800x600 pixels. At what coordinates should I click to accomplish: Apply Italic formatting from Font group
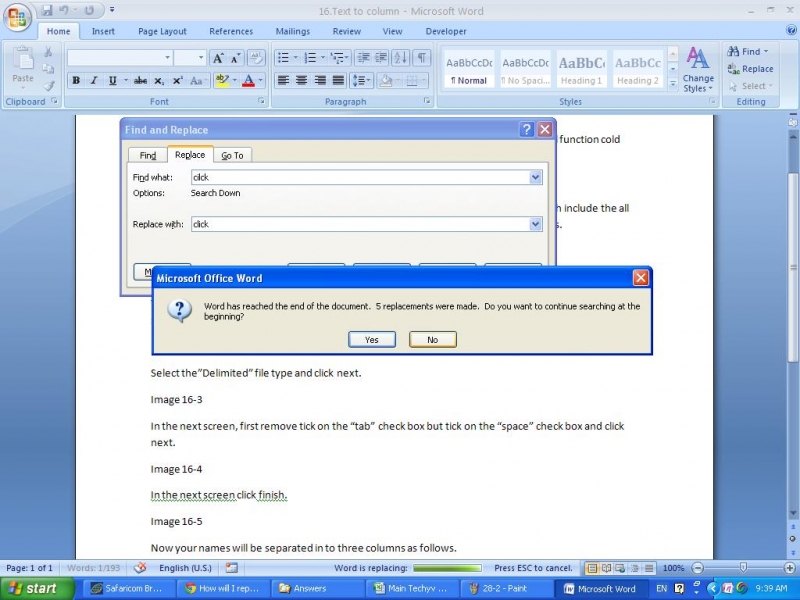[94, 81]
